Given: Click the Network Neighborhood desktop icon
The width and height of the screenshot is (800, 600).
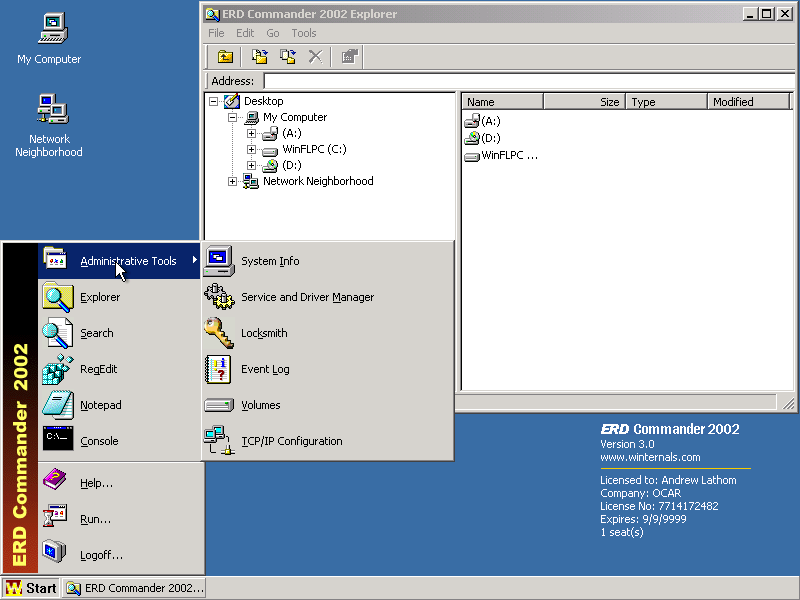Looking at the screenshot, I should [x=49, y=125].
